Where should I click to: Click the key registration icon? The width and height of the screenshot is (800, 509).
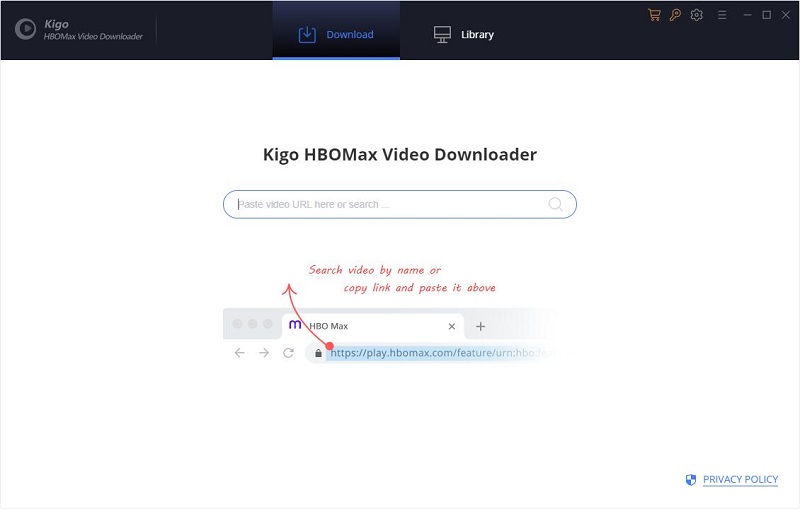coord(675,15)
